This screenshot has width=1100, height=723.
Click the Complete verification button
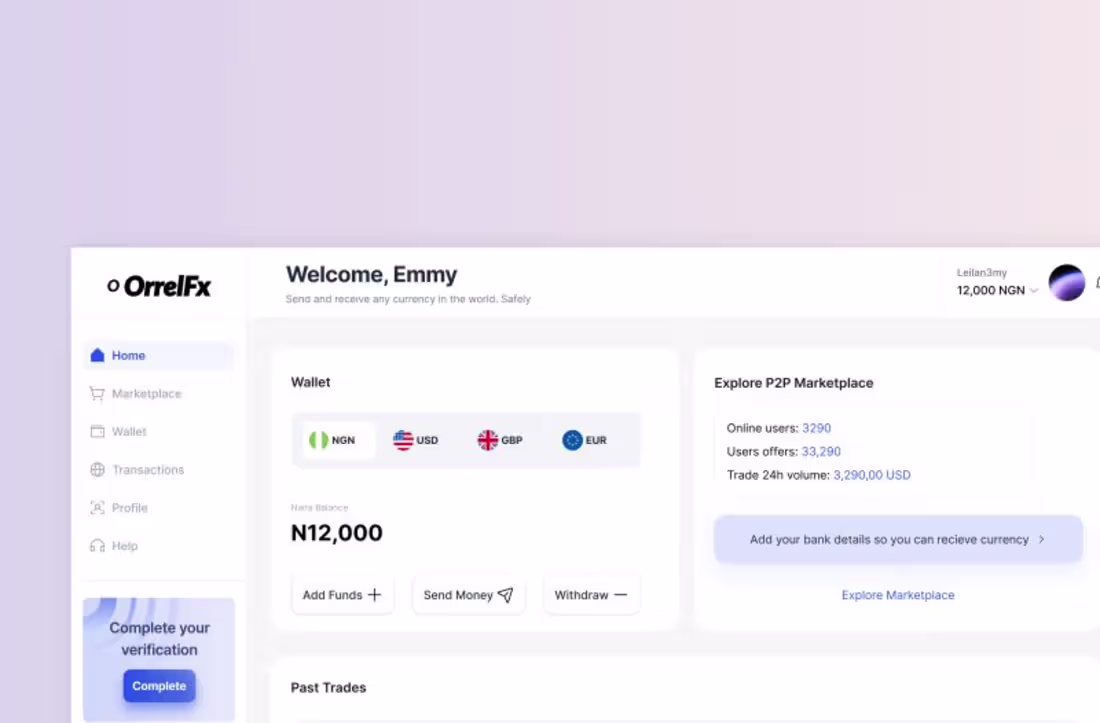pyautogui.click(x=159, y=686)
